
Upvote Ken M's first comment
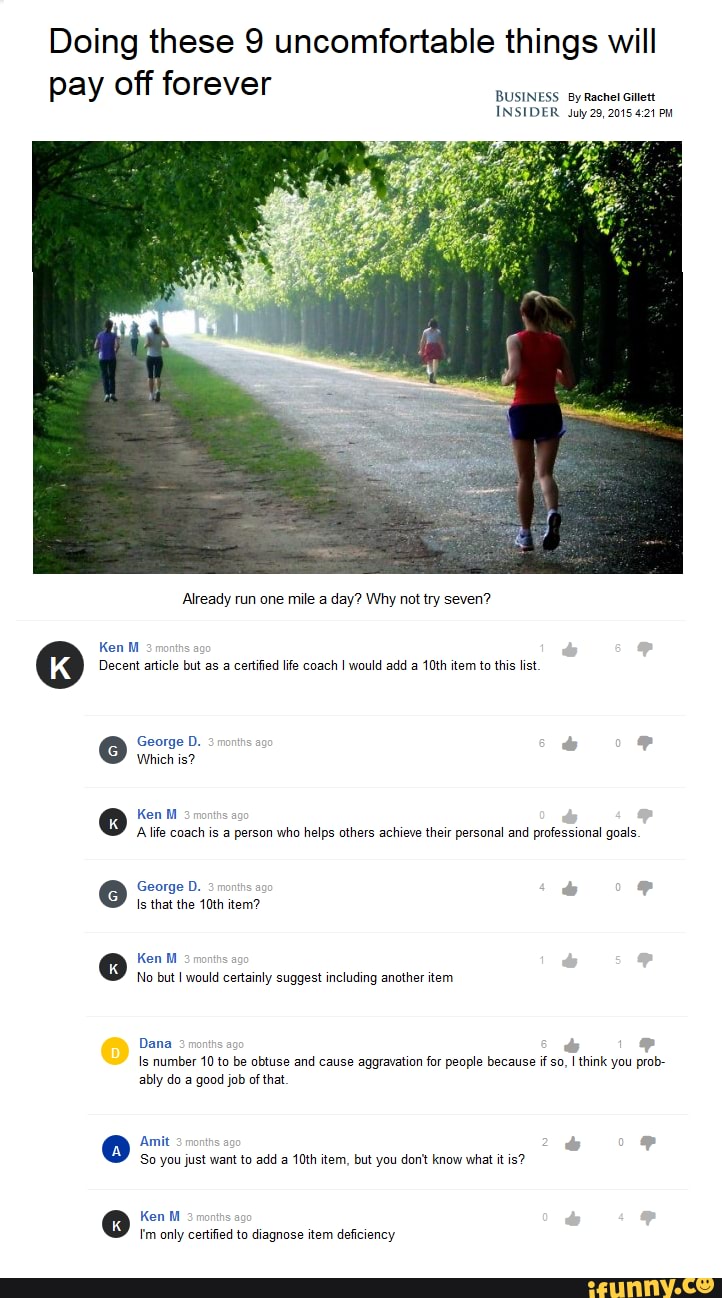click(570, 649)
